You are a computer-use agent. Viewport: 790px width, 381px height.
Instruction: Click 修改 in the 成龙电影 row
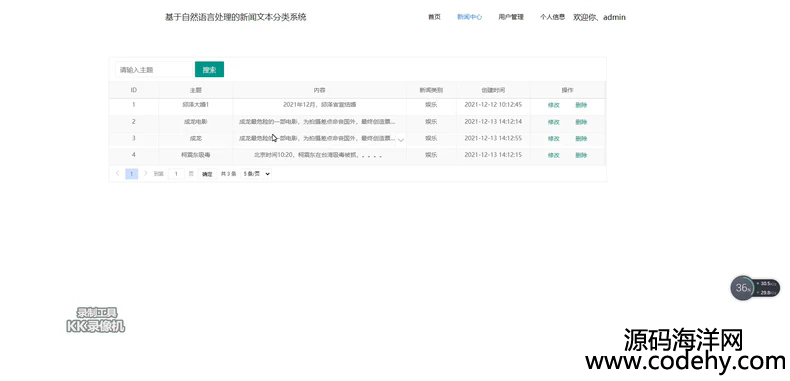coord(554,122)
